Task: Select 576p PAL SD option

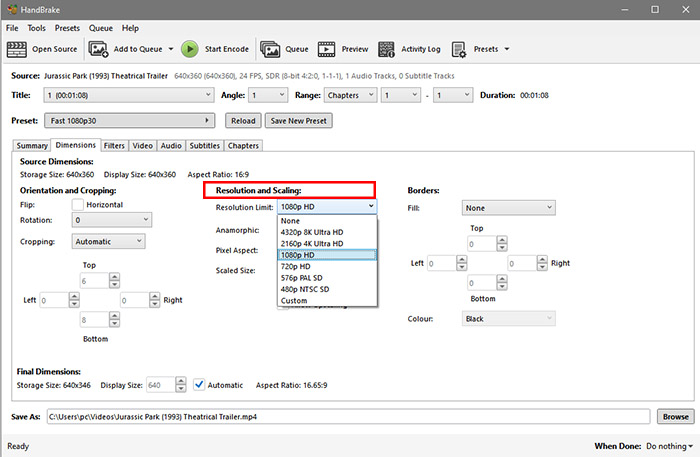Action: tap(327, 278)
